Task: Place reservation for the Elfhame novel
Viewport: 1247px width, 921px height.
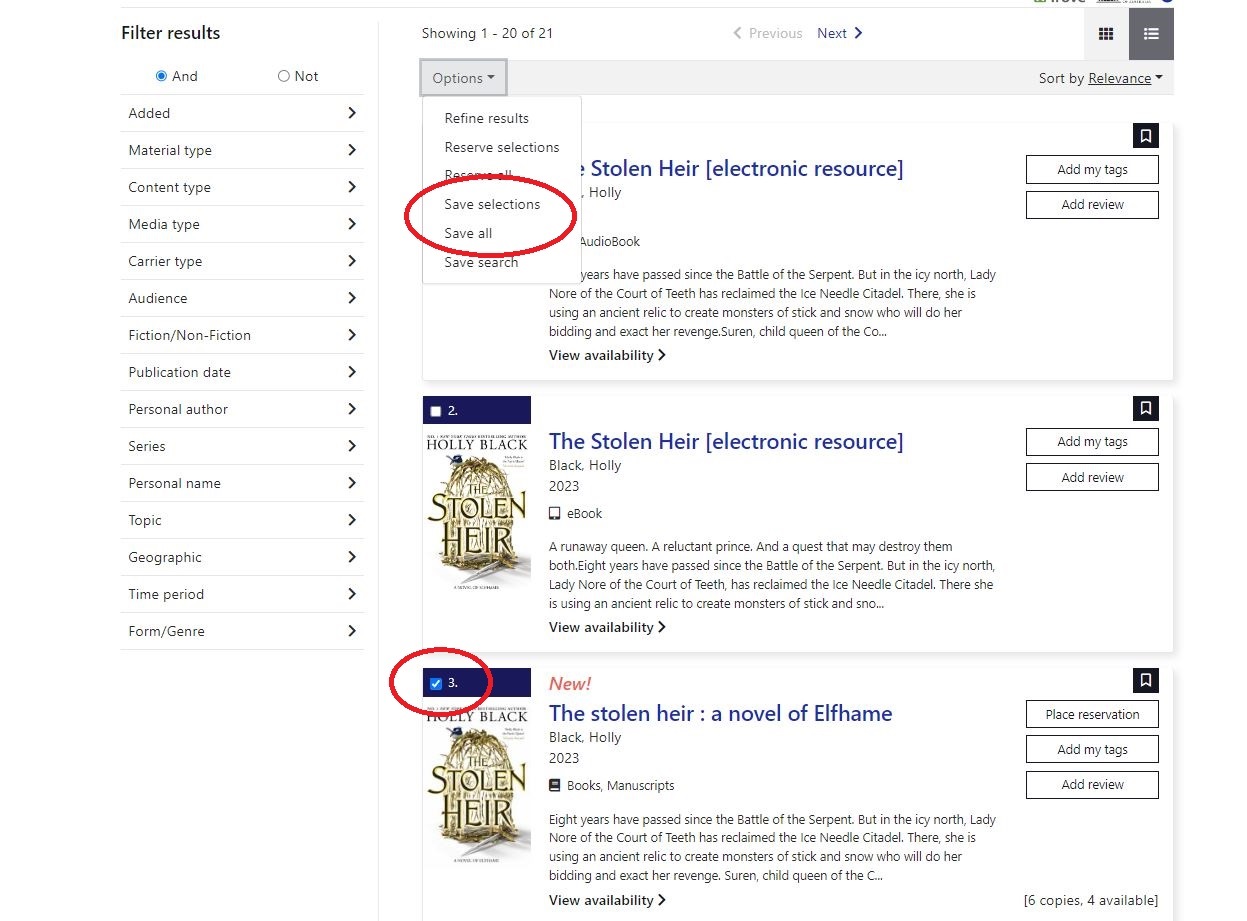Action: click(1092, 714)
